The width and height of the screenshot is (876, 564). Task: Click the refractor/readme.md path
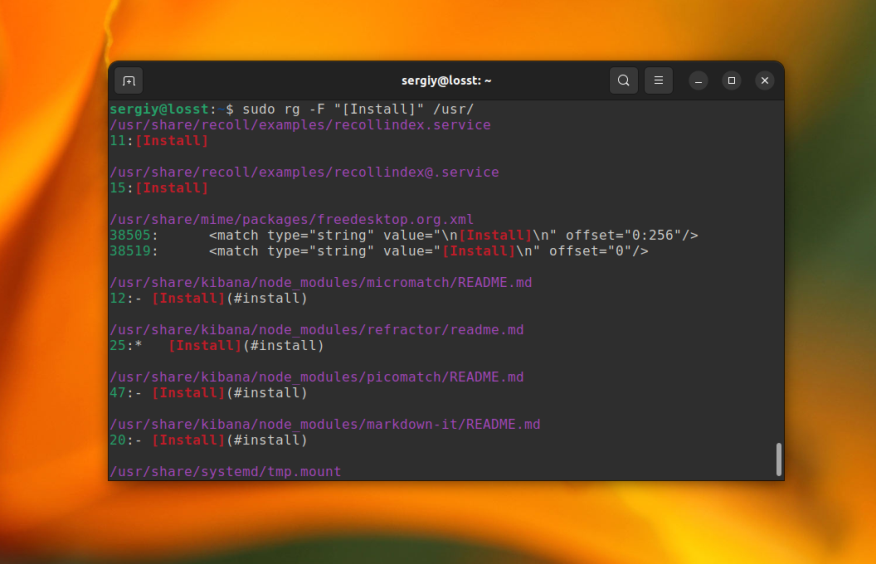[x=316, y=329]
